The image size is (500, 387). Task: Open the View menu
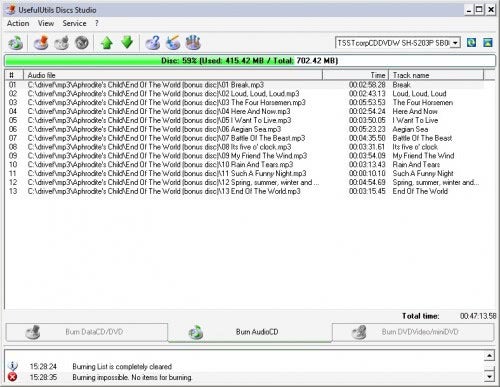pos(46,23)
